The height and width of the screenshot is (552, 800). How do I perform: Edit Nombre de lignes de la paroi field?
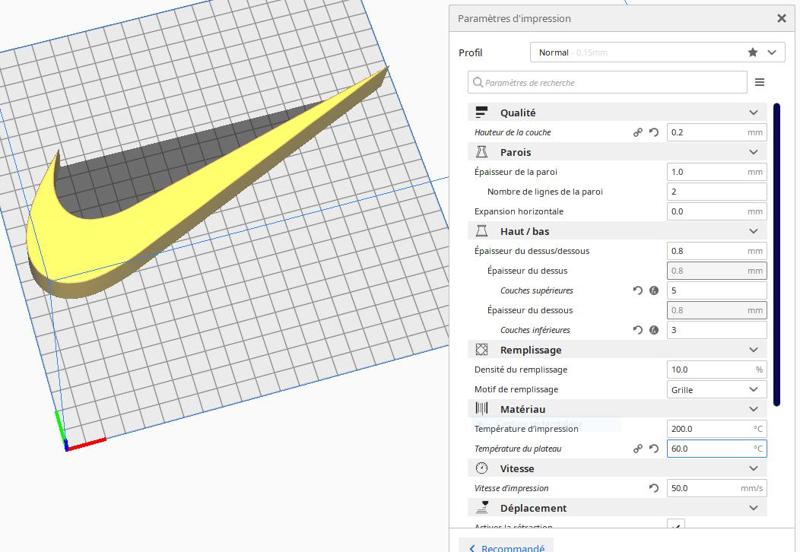(716, 191)
